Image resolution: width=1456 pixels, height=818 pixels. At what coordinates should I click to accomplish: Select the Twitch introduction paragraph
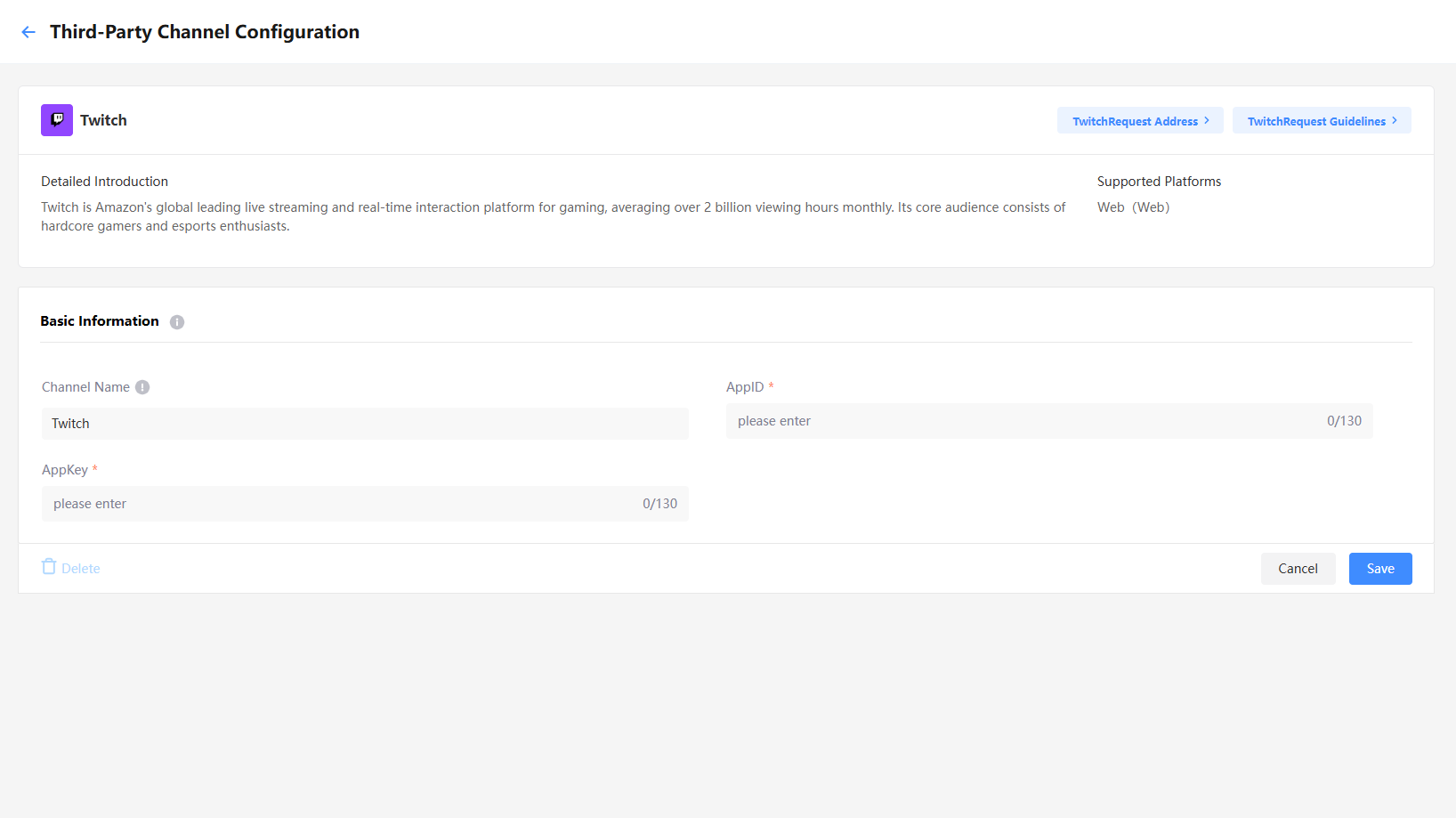[553, 216]
